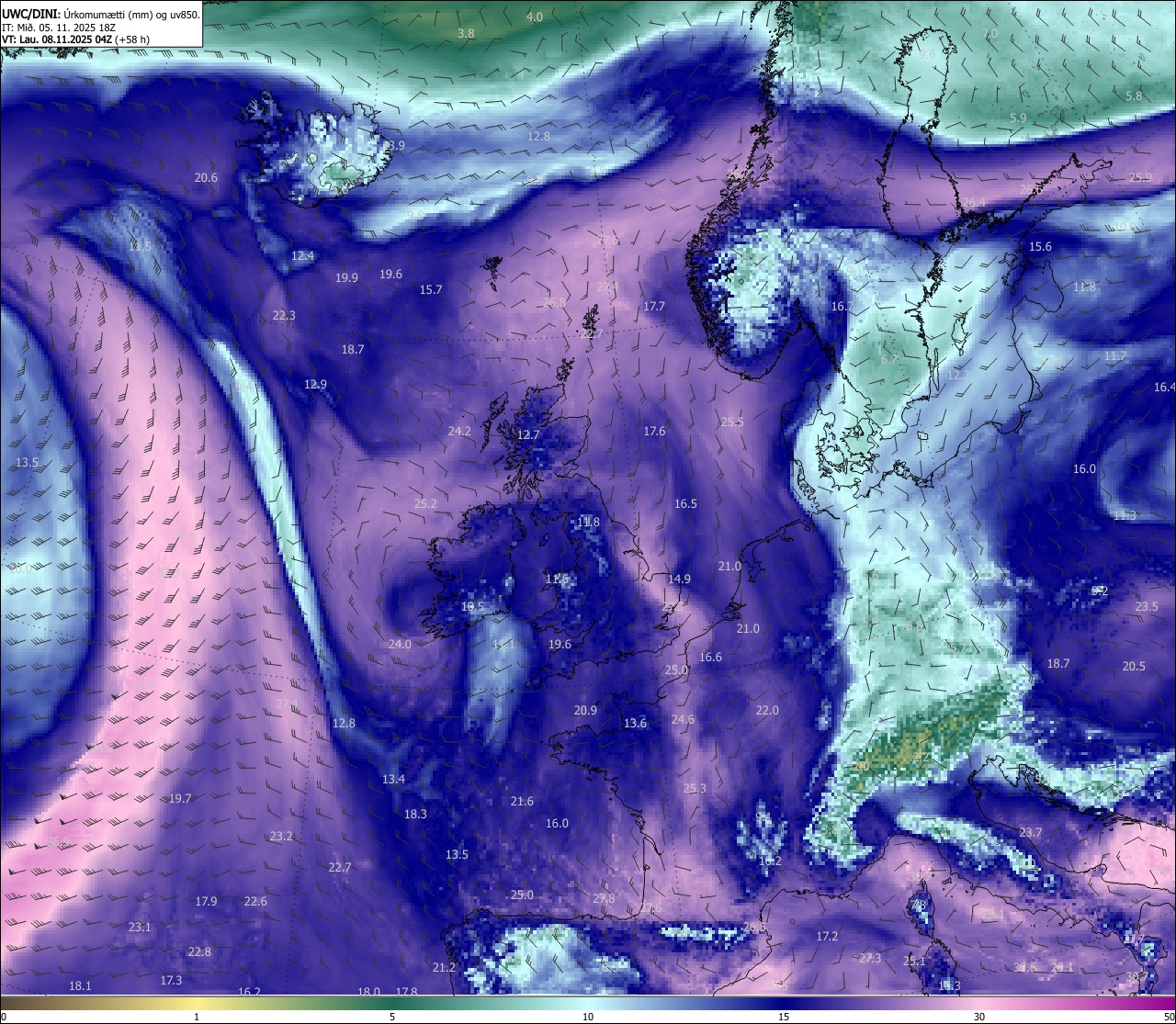
Task: Click the map value 23.7
Action: [x=1031, y=833]
